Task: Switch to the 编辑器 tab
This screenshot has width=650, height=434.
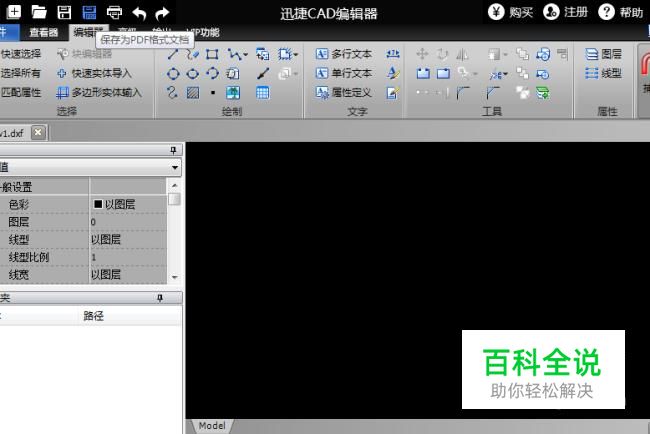Action: coord(88,32)
